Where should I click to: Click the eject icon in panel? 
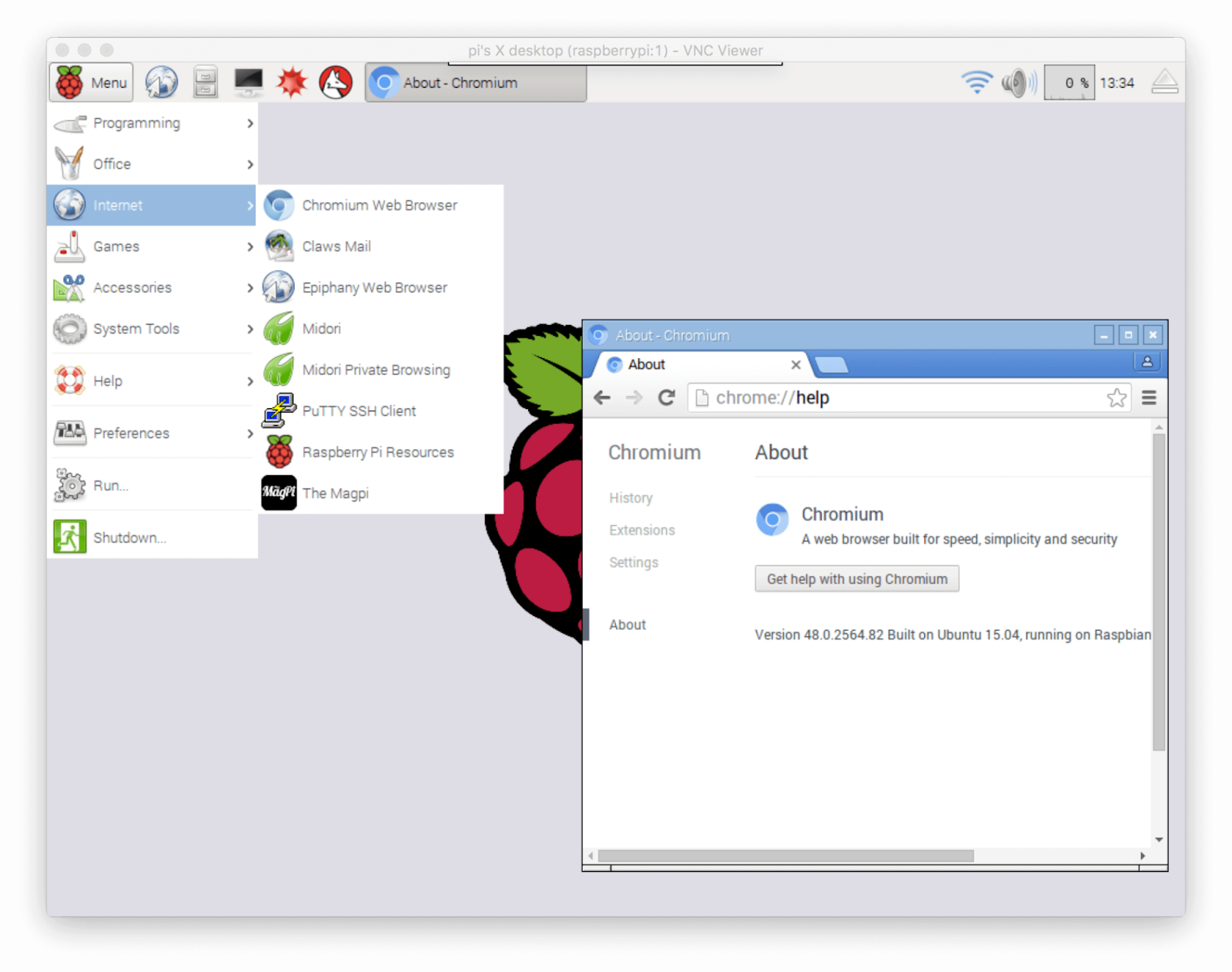[x=1164, y=82]
